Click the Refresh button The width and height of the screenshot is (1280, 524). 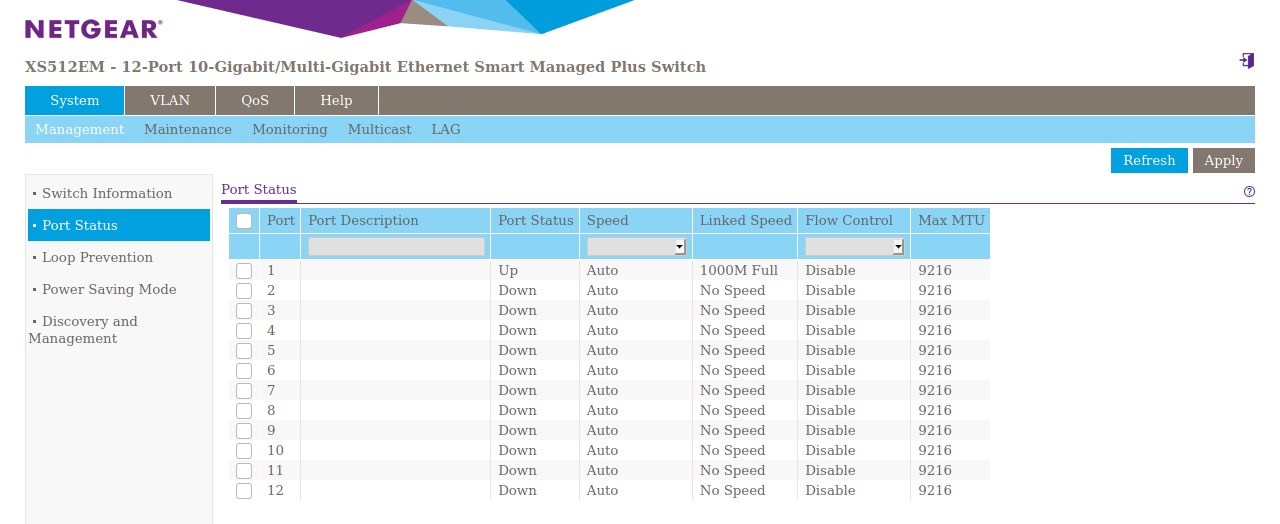coord(1149,160)
